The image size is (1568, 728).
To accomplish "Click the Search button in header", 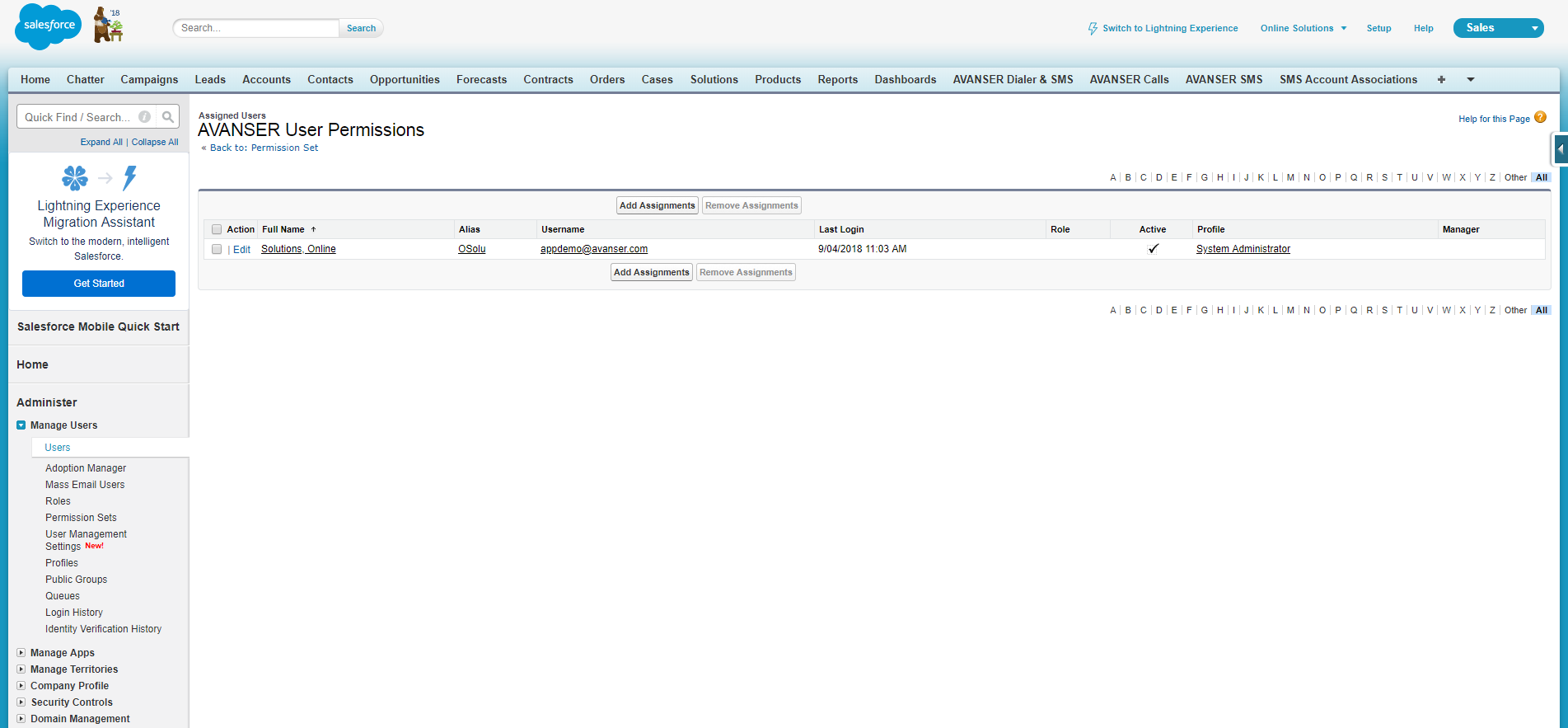I will click(361, 28).
